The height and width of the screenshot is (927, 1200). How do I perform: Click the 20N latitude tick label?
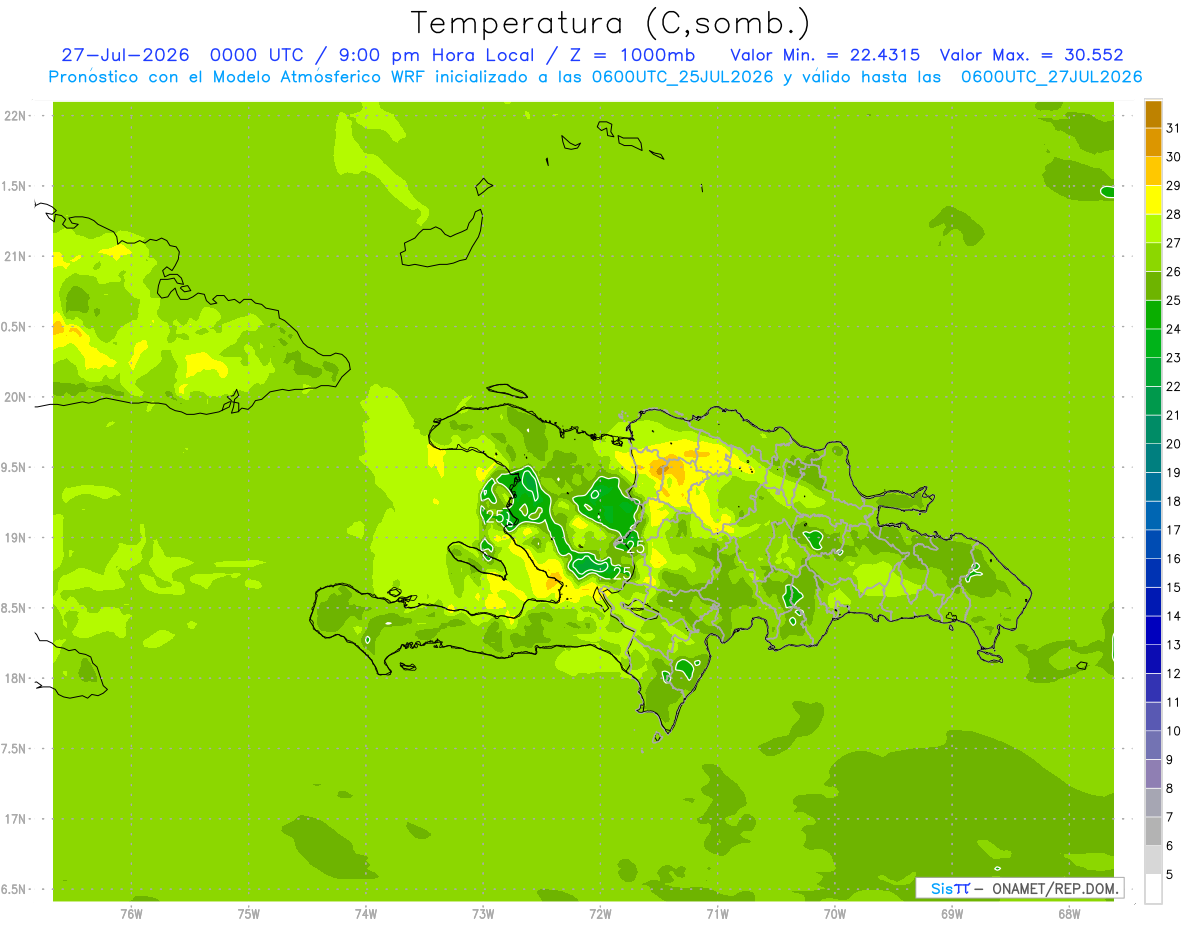coord(16,397)
